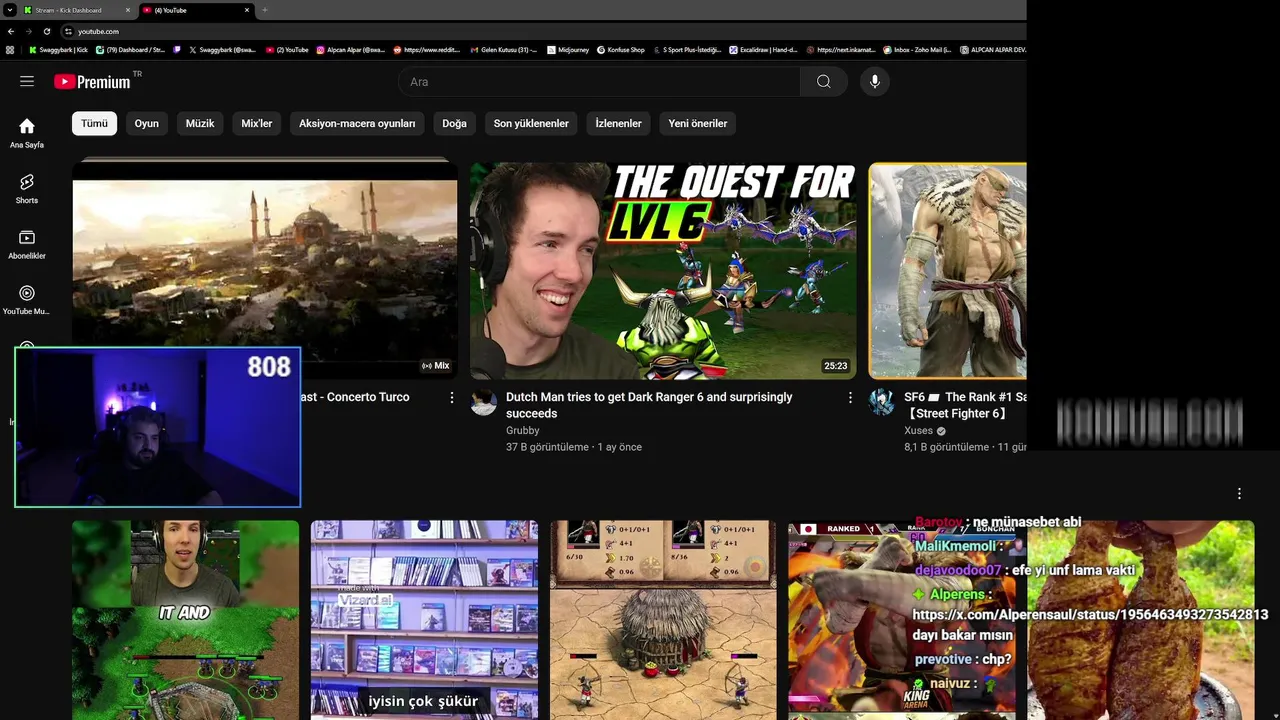Viewport: 1280px width, 720px height.
Task: Open the Street Fighter character thumbnail
Action: (x=948, y=271)
